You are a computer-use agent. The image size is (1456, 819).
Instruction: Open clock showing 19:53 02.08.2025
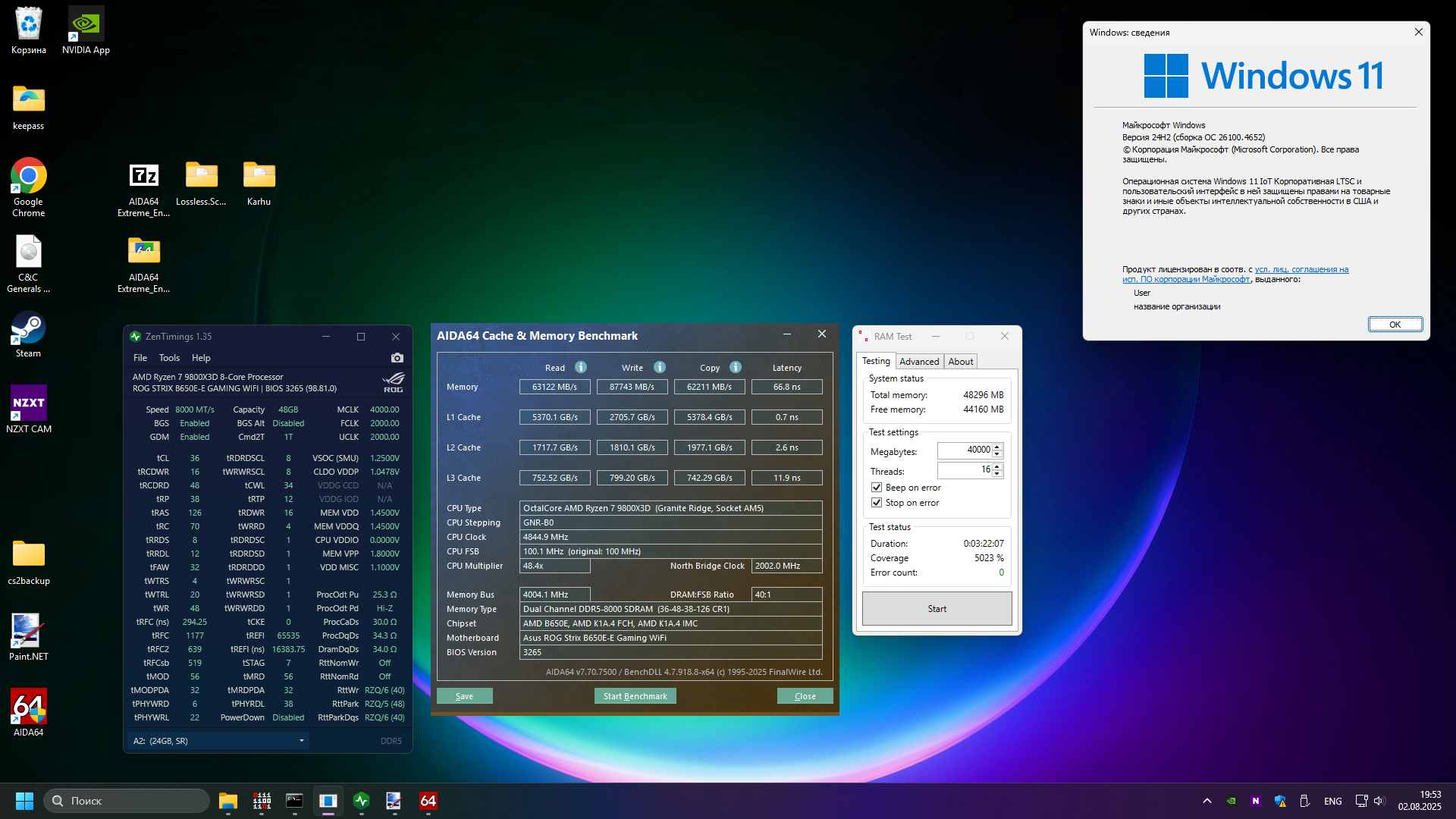click(1420, 801)
